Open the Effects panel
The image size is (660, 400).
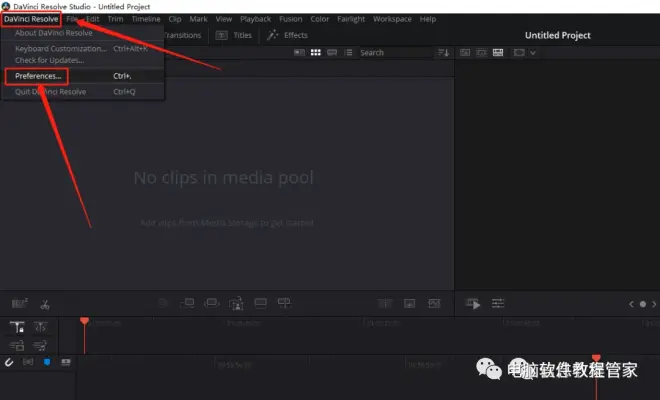coord(295,35)
